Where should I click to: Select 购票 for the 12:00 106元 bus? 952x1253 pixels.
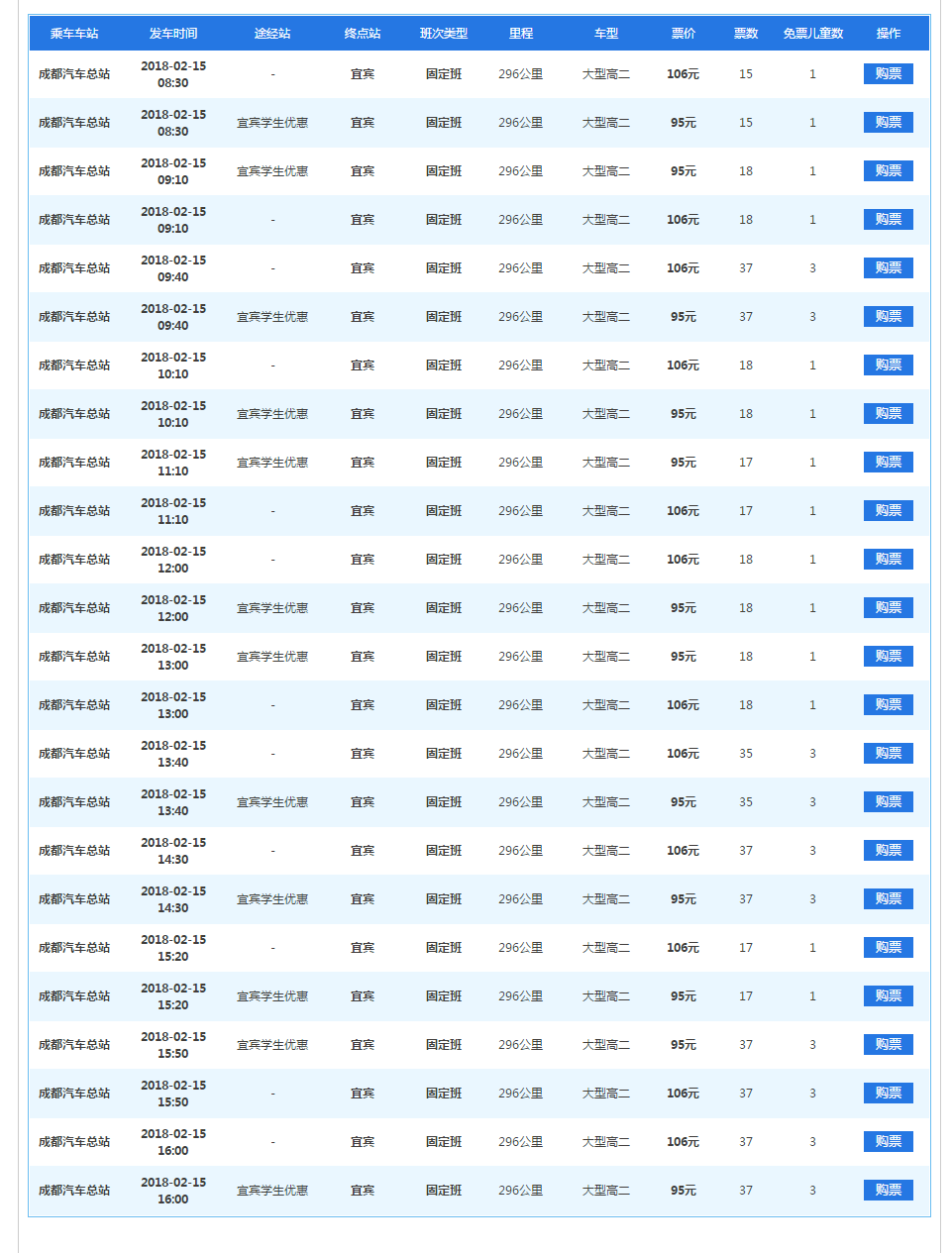coord(888,560)
